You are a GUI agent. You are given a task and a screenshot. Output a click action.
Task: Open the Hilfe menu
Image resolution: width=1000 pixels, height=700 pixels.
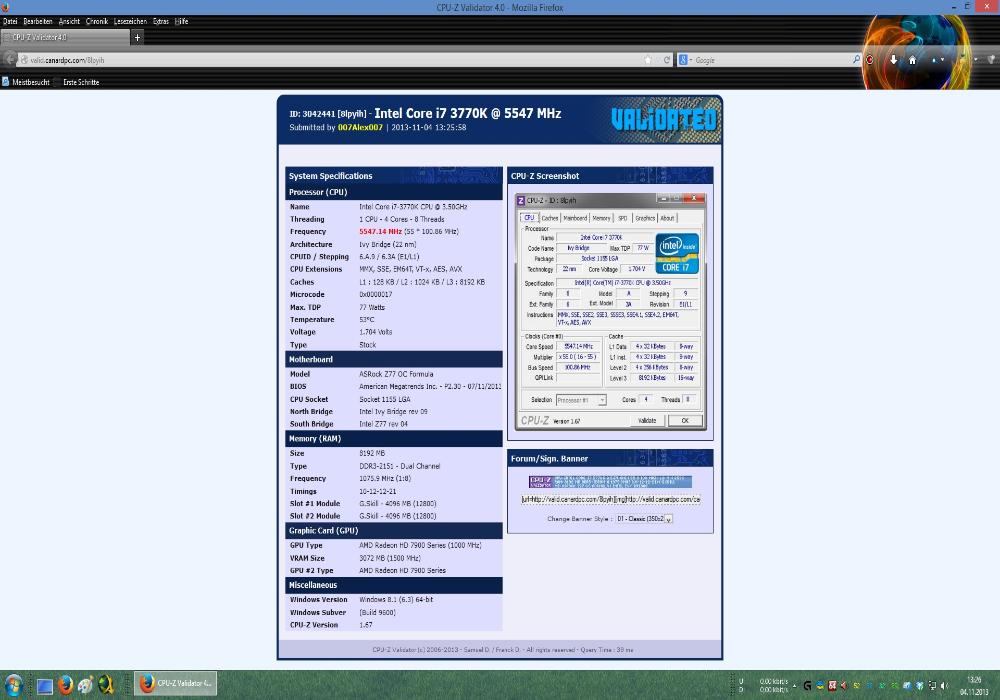click(182, 21)
